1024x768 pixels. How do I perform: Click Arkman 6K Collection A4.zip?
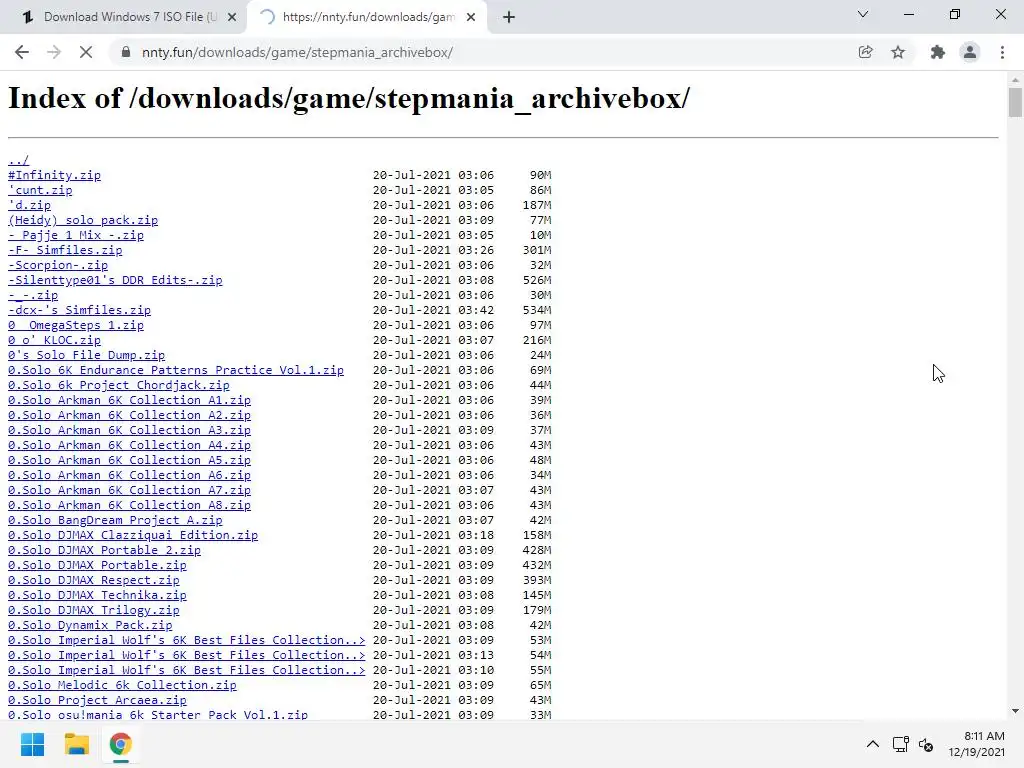pyautogui.click(x=129, y=445)
